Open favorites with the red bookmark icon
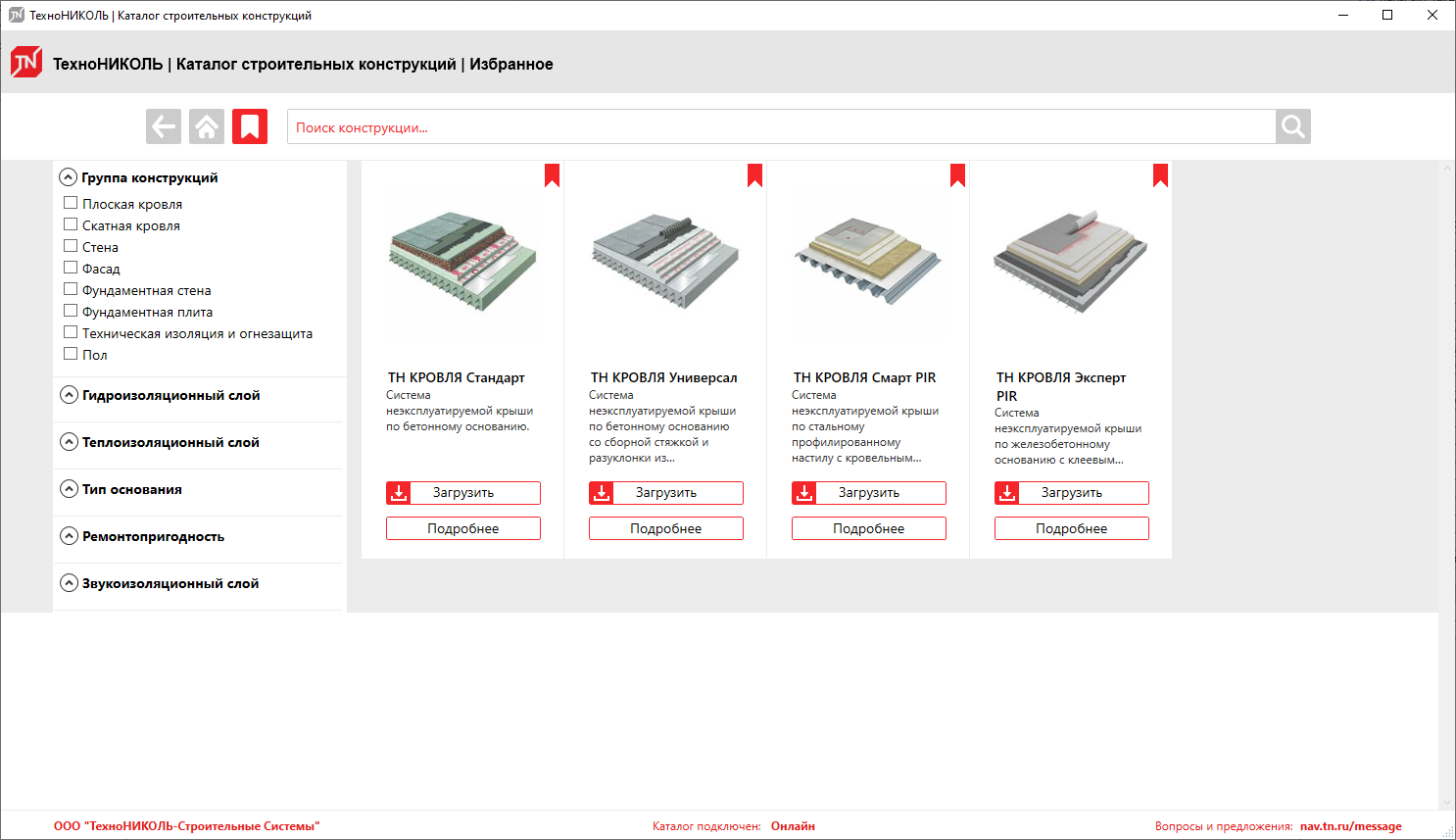The width and height of the screenshot is (1456, 840). point(250,126)
